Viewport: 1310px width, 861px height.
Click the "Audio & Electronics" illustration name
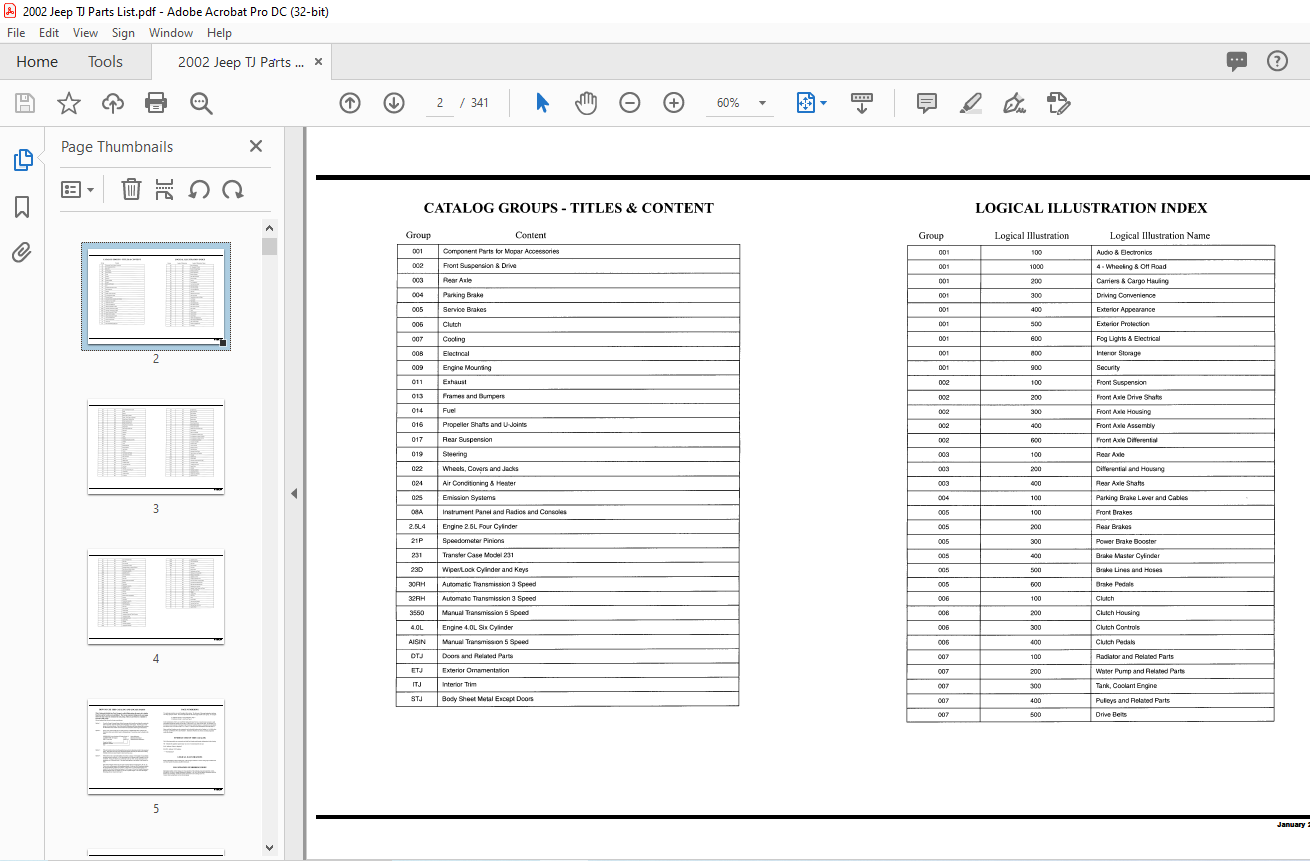pos(1124,253)
